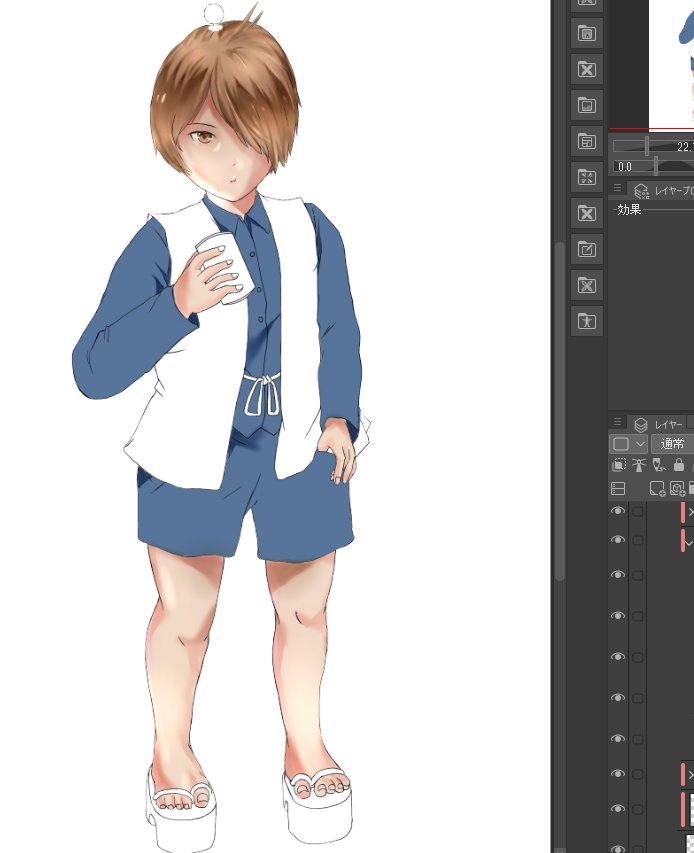
Task: Tick checkbox beside lower collapsed folder
Action: pyautogui.click(x=638, y=774)
